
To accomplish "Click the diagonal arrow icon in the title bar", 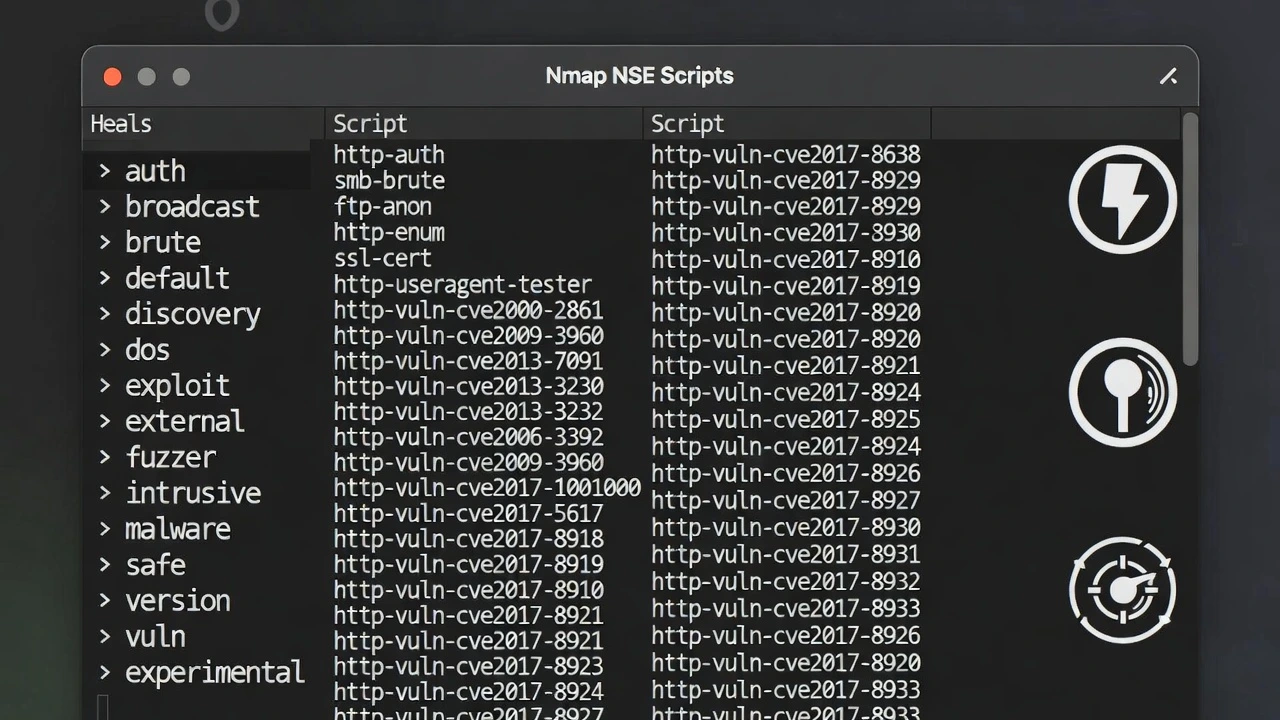I will point(1168,76).
